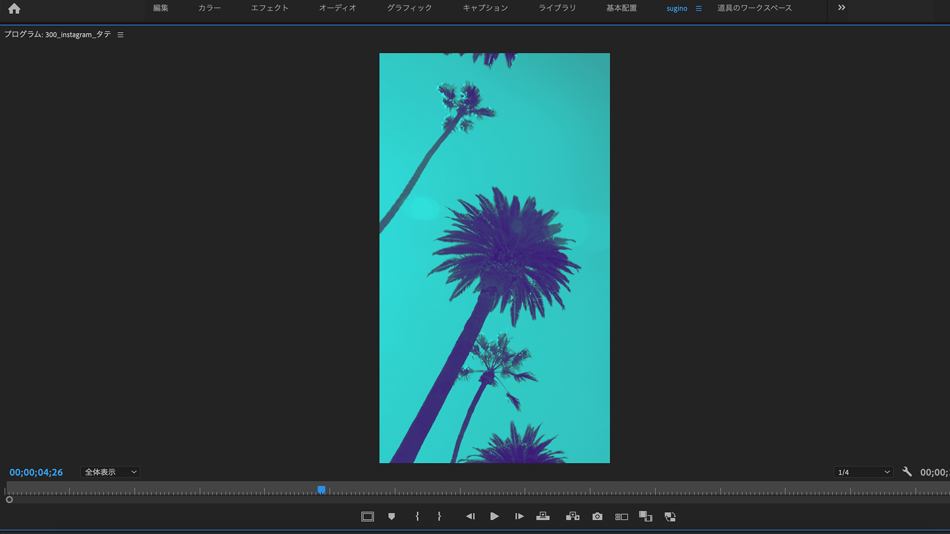
Task: Switch to the カラー workspace tab
Action: pos(209,8)
